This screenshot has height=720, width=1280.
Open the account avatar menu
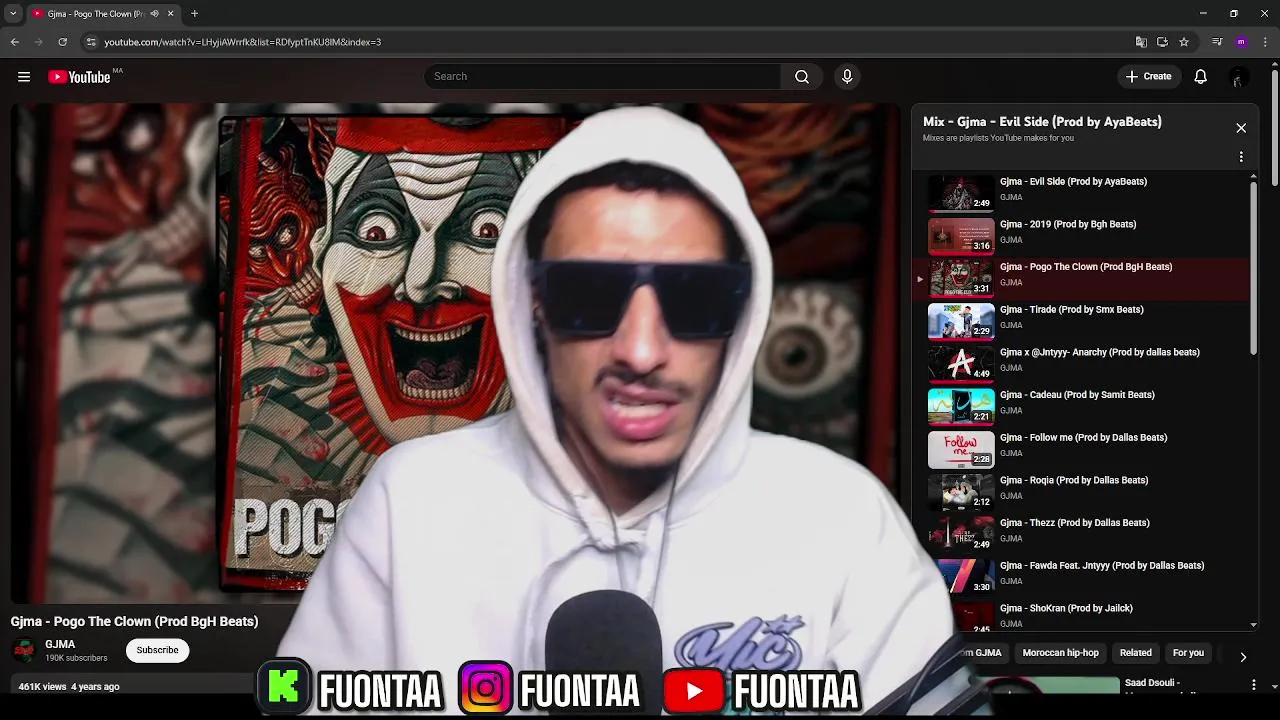[x=1238, y=77]
